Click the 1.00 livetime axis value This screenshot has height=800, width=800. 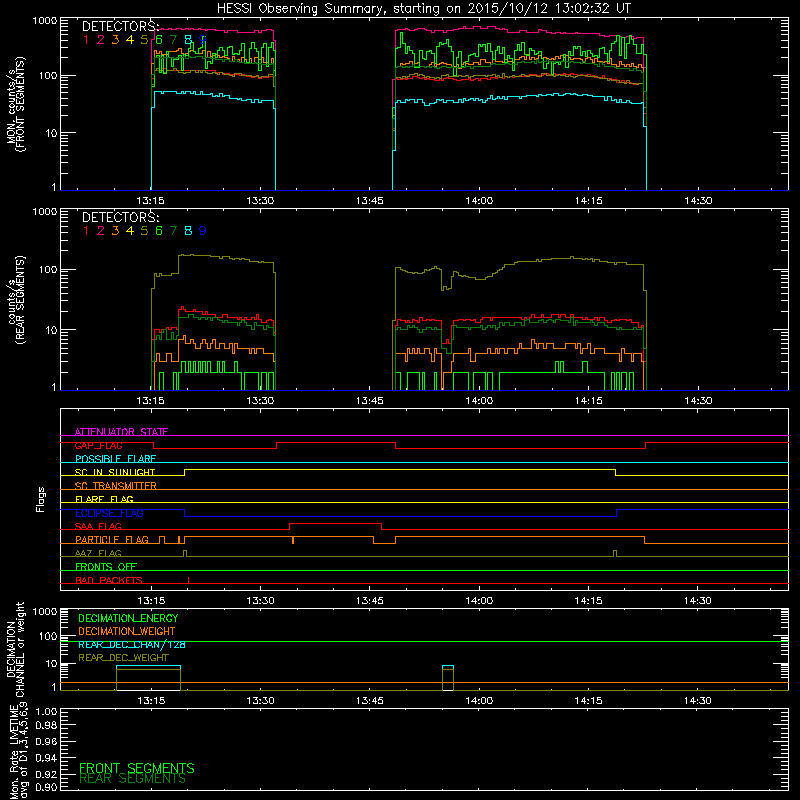(x=46, y=712)
